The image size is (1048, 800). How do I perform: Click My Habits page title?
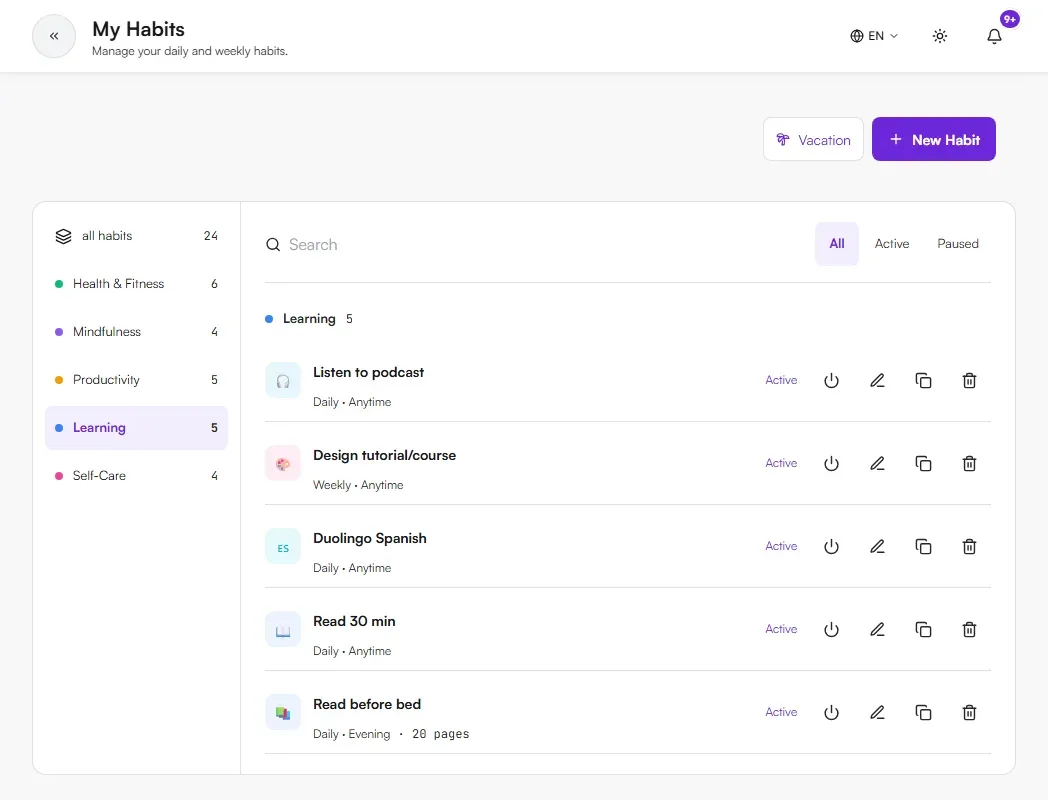click(138, 29)
